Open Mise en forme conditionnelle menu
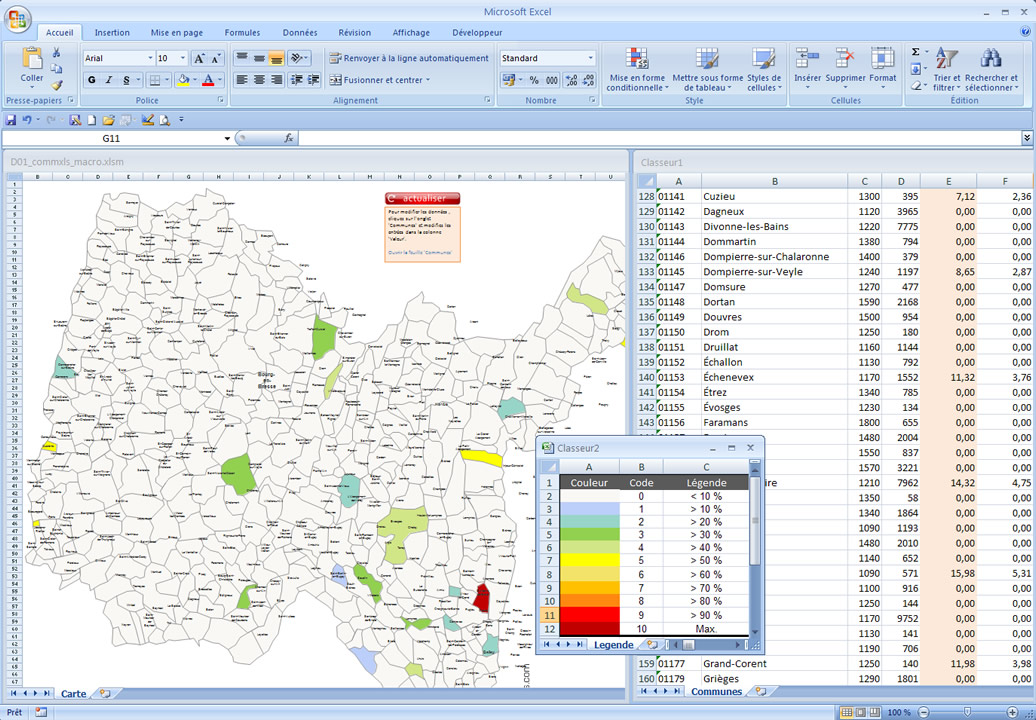 click(x=637, y=69)
